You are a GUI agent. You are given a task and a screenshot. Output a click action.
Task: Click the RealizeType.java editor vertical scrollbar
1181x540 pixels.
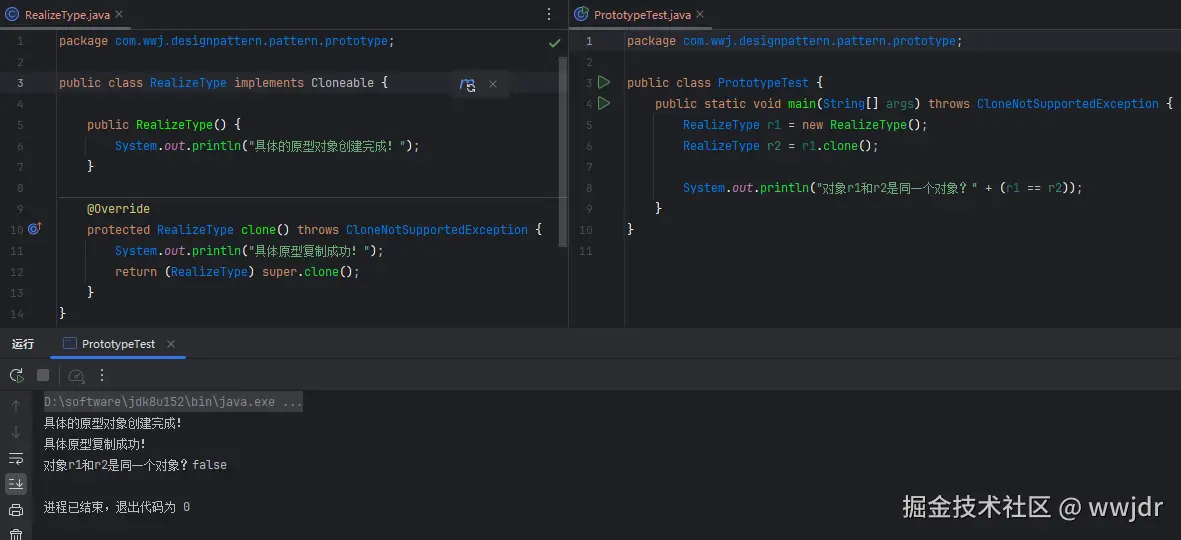[563, 151]
